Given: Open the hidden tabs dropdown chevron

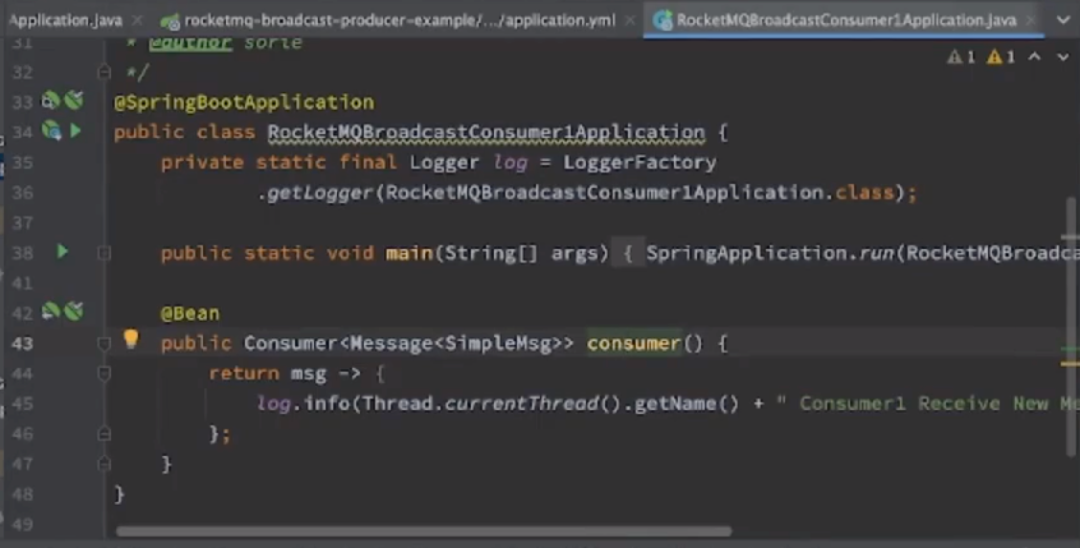Looking at the screenshot, I should coord(1063,20).
